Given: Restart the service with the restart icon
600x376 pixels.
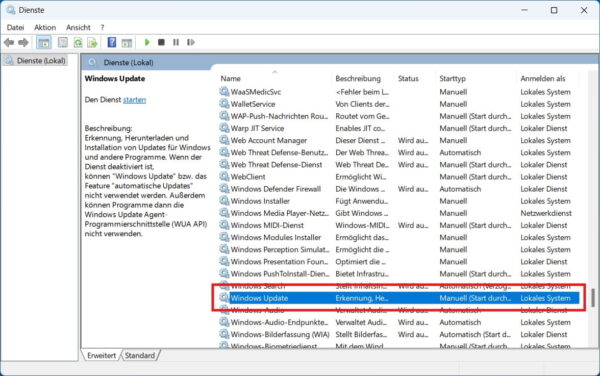Looking at the screenshot, I should click(191, 42).
